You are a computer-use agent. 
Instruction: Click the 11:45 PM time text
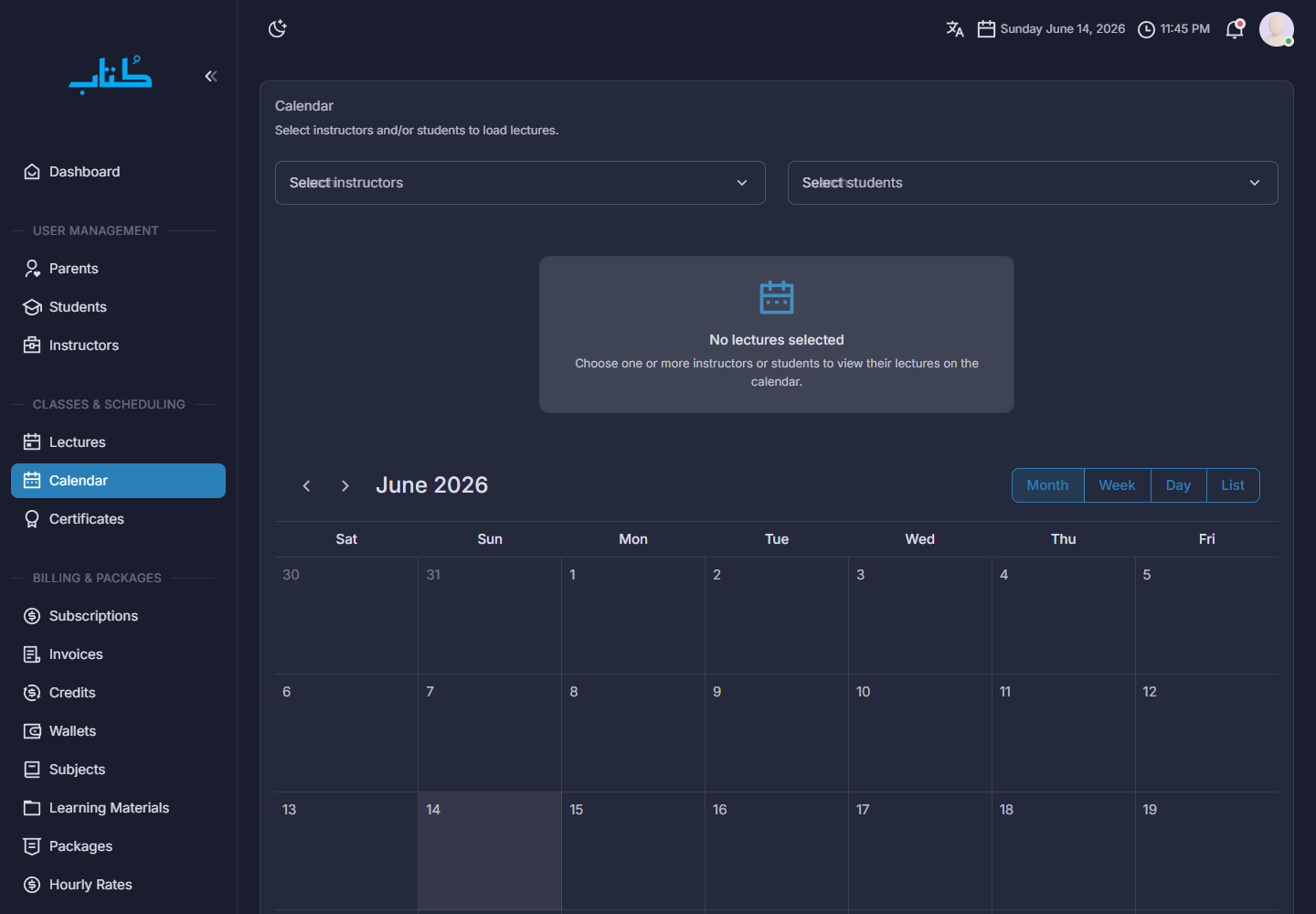(x=1185, y=29)
